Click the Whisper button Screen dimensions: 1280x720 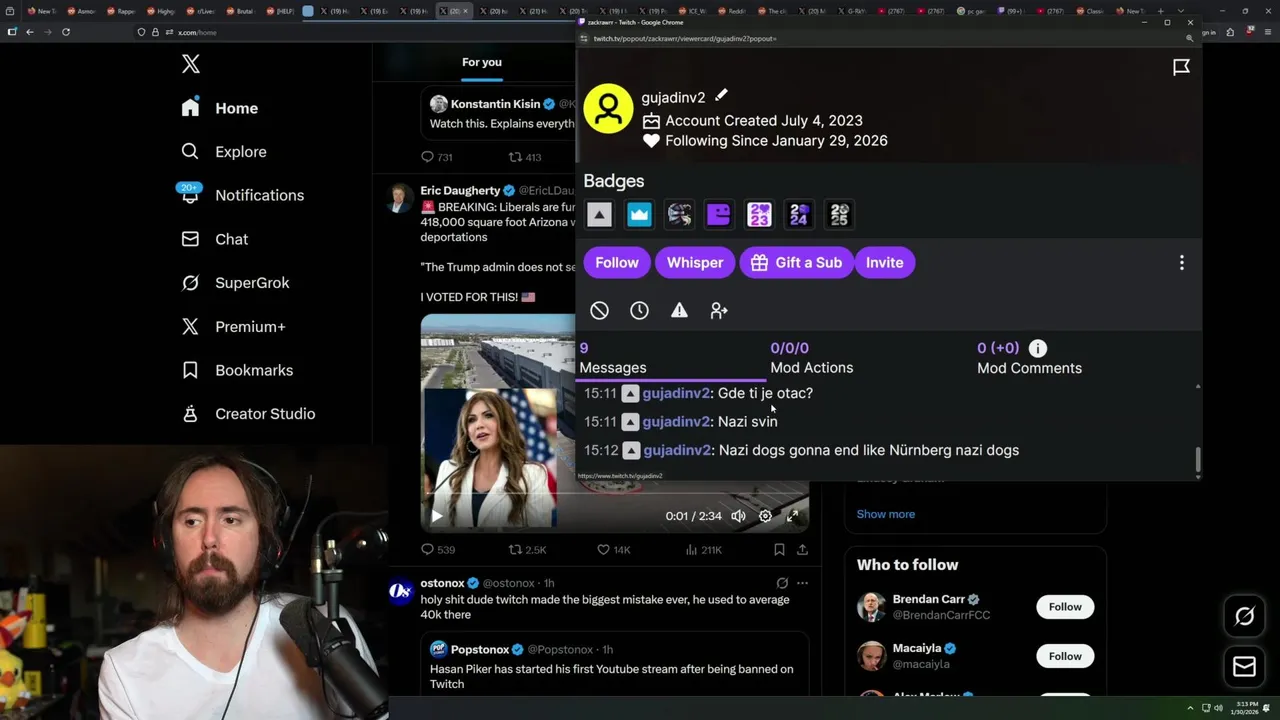[695, 263]
